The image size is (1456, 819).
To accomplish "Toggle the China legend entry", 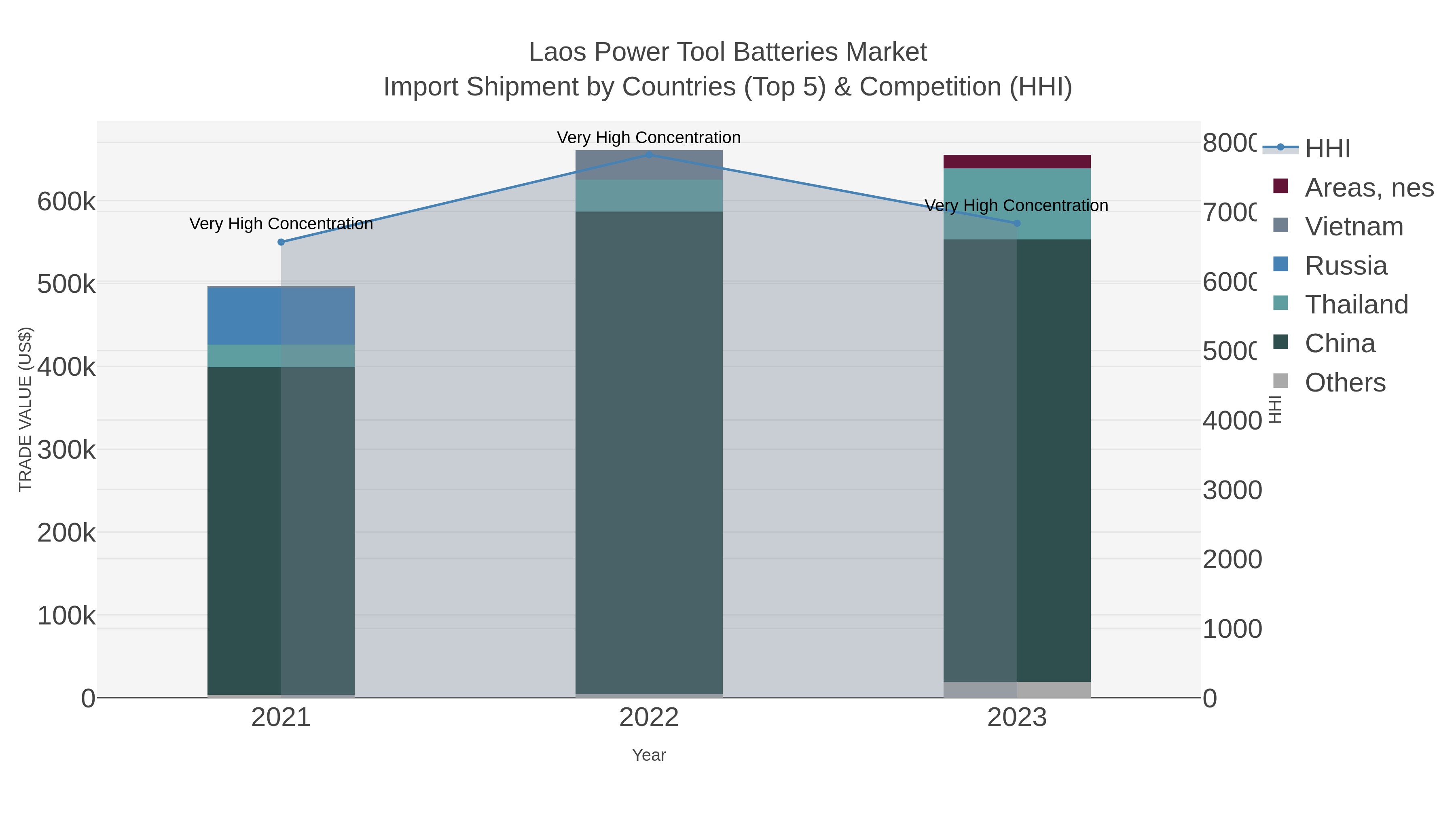I will pos(1323,343).
